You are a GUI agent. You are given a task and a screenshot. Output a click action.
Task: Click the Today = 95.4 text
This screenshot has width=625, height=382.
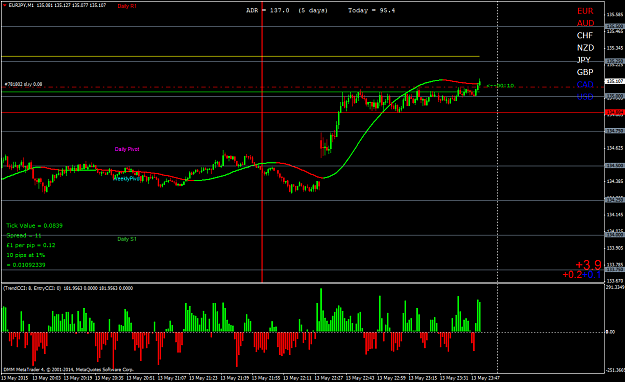pos(371,10)
